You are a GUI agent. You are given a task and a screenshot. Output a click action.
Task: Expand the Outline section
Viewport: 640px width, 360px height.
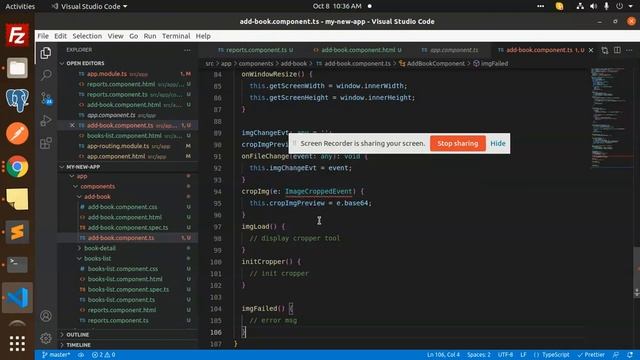[78, 335]
